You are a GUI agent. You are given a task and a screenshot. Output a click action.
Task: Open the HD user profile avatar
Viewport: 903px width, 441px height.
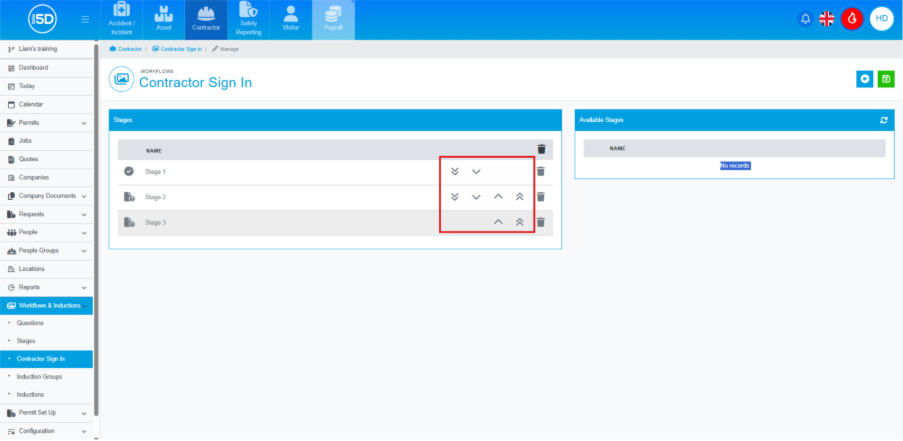(881, 19)
